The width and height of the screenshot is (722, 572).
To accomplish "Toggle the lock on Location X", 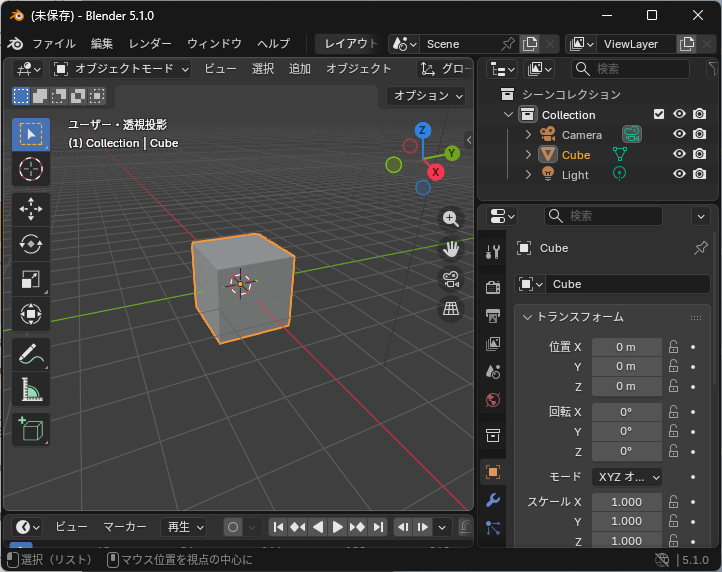I will pyautogui.click(x=674, y=347).
